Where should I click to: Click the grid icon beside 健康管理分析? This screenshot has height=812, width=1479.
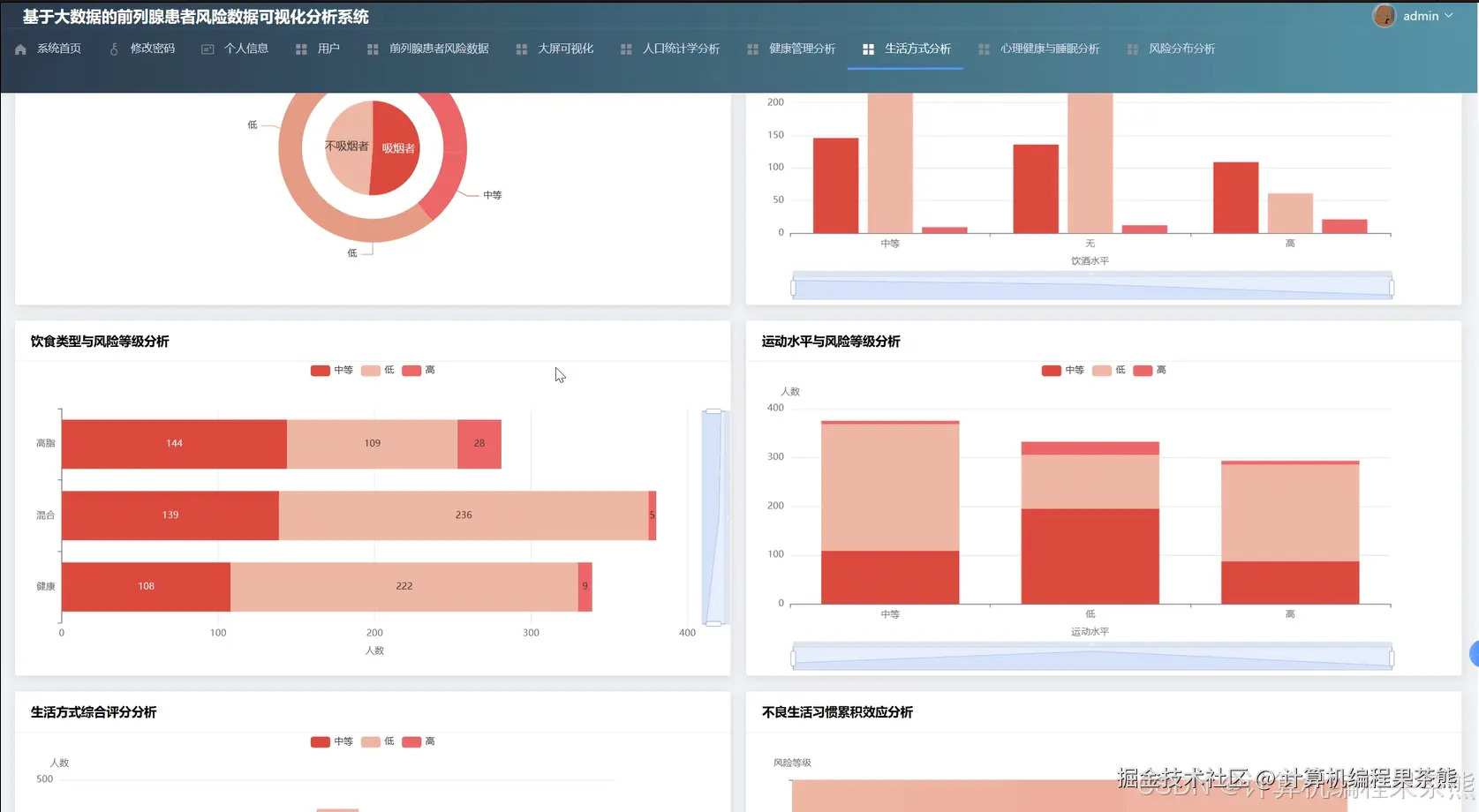(752, 49)
